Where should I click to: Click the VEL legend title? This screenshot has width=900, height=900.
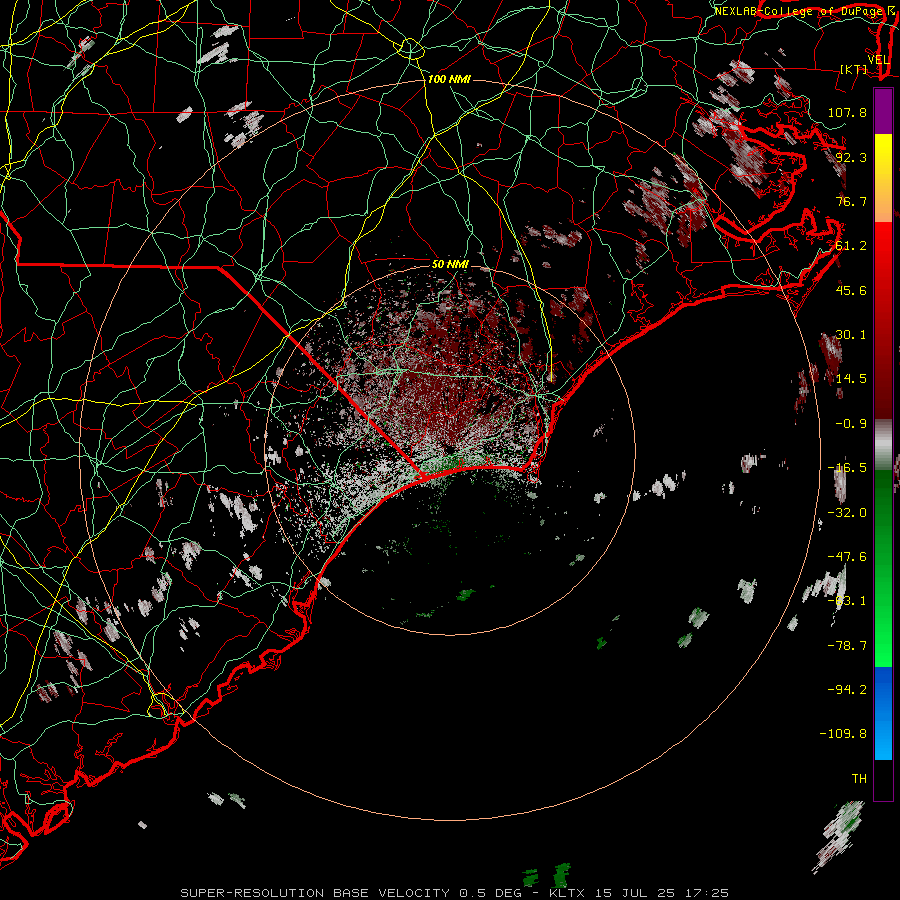click(878, 60)
